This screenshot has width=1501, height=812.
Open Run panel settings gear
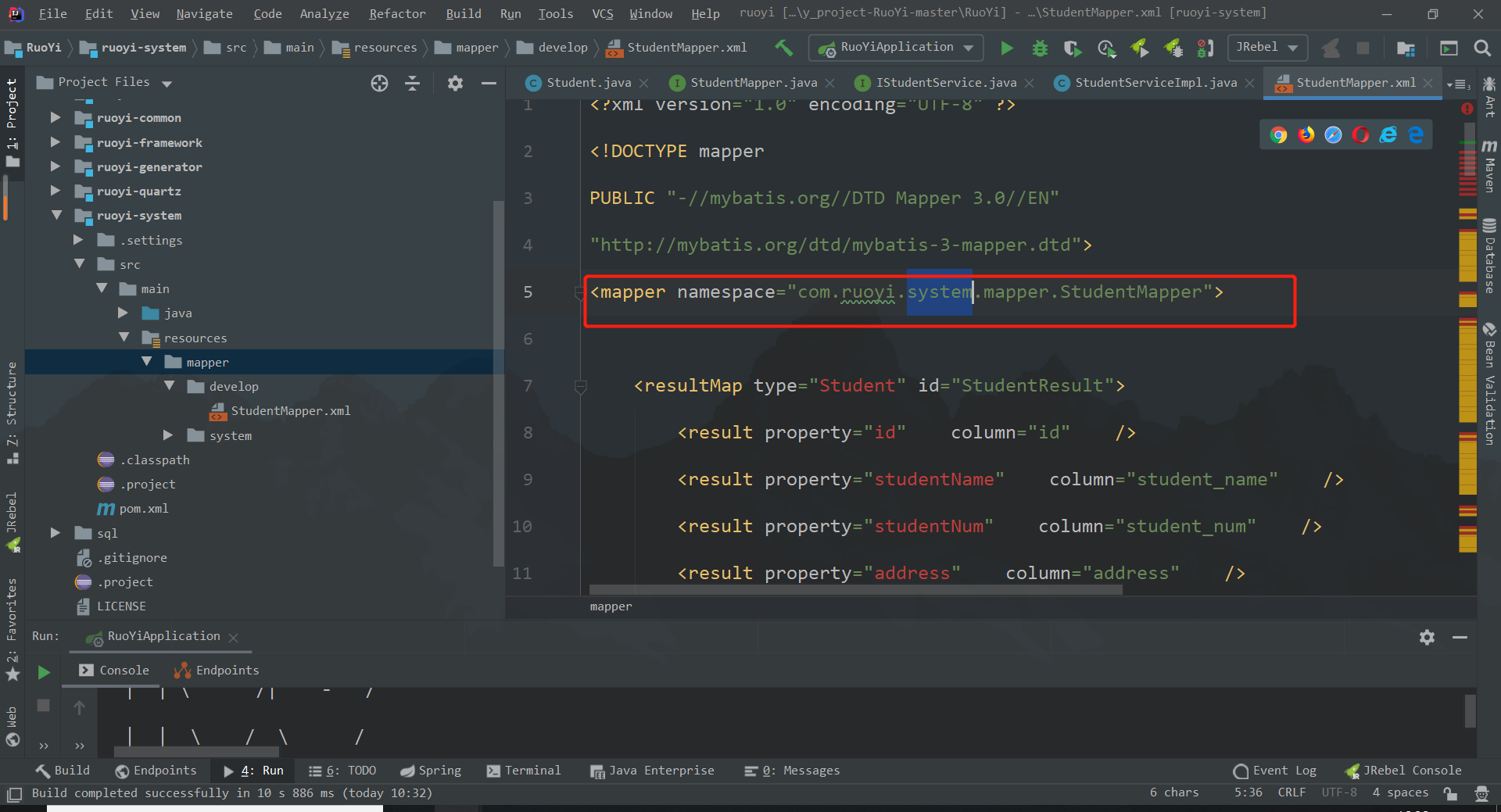[x=1427, y=637]
